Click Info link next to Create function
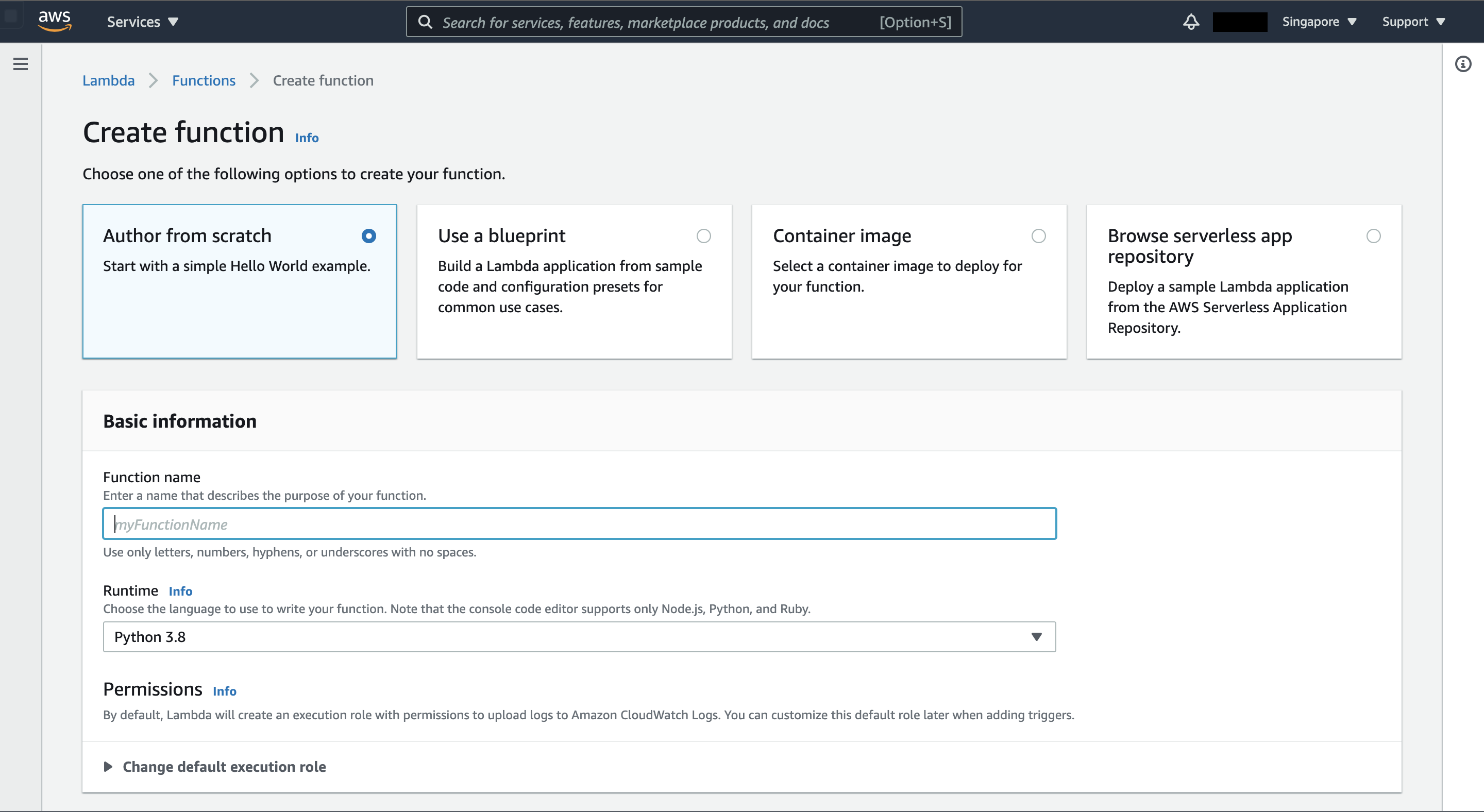 pos(307,138)
